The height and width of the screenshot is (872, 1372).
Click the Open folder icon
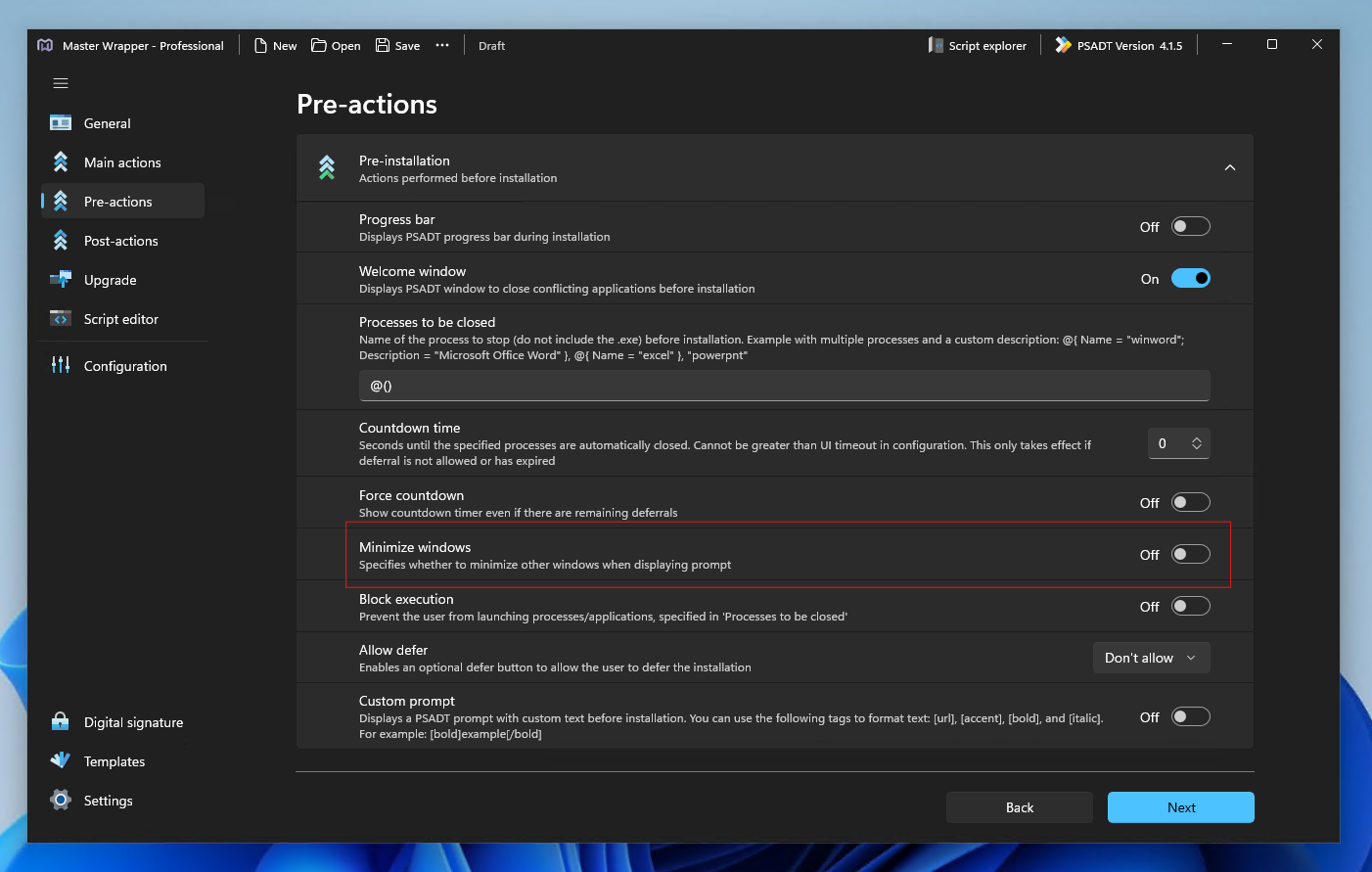point(319,45)
